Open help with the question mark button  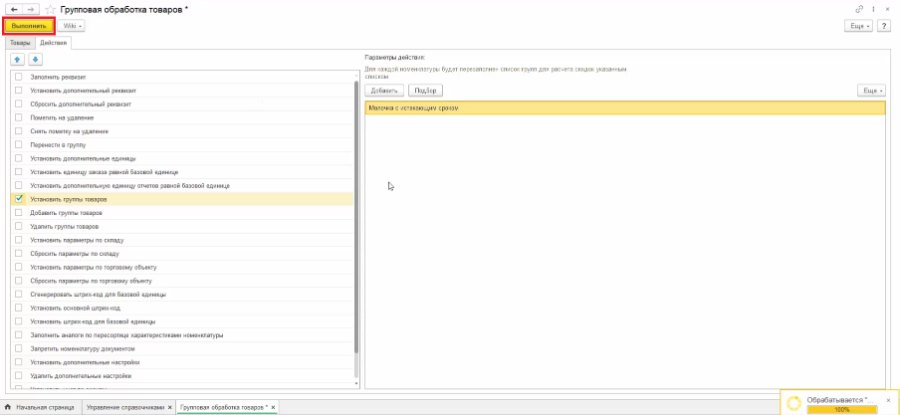[x=885, y=26]
